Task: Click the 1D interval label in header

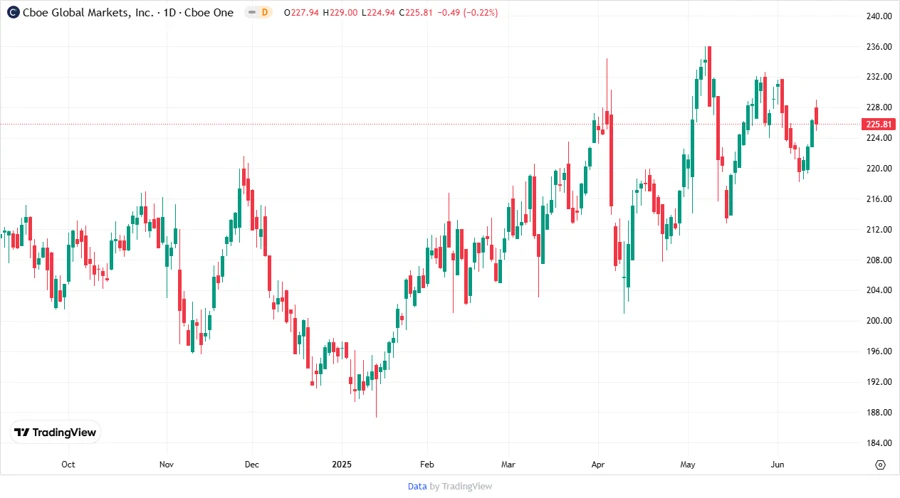Action: click(x=170, y=12)
